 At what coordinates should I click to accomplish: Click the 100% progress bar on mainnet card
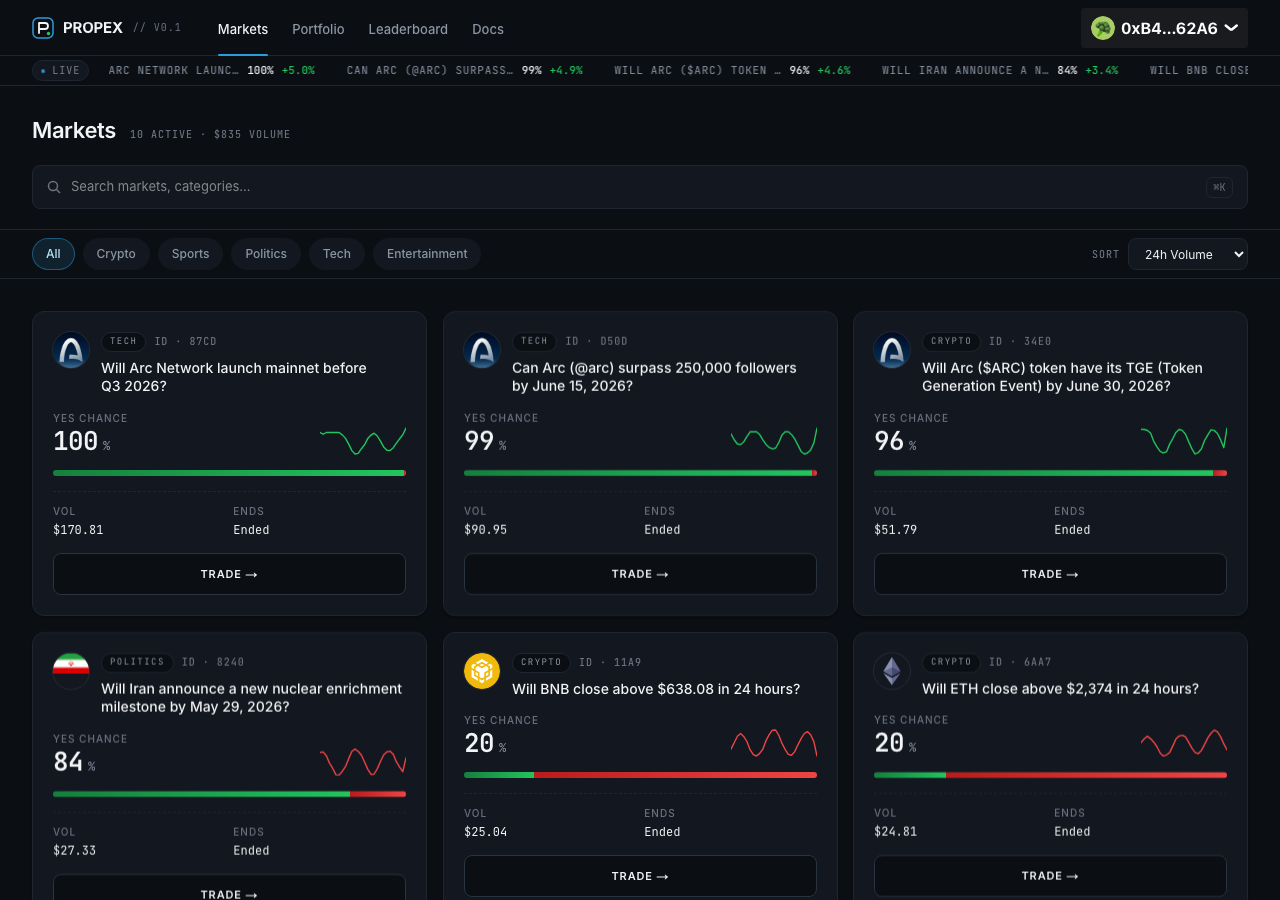click(229, 473)
